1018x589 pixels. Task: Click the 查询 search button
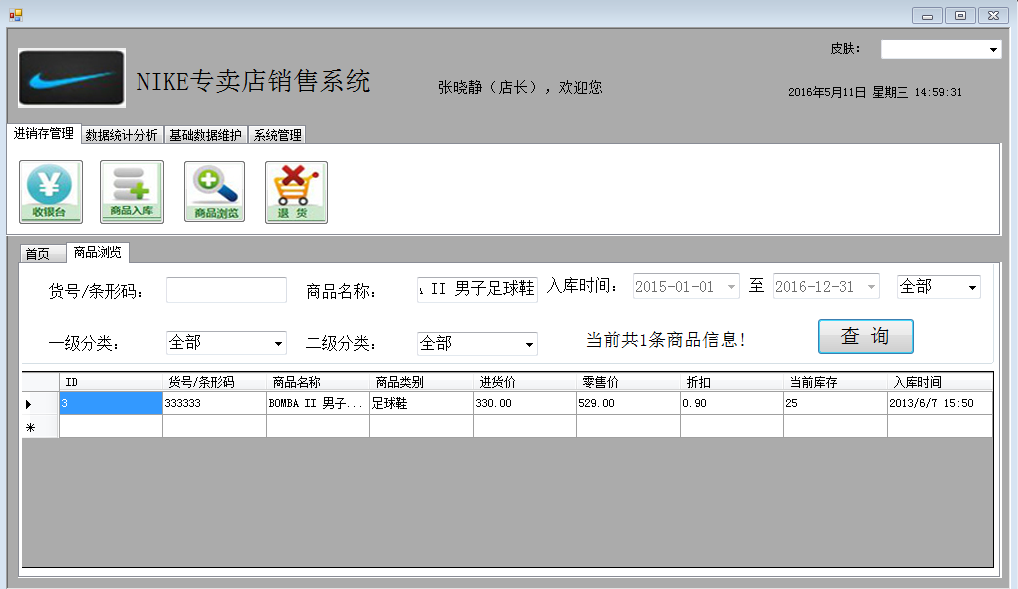[x=865, y=336]
